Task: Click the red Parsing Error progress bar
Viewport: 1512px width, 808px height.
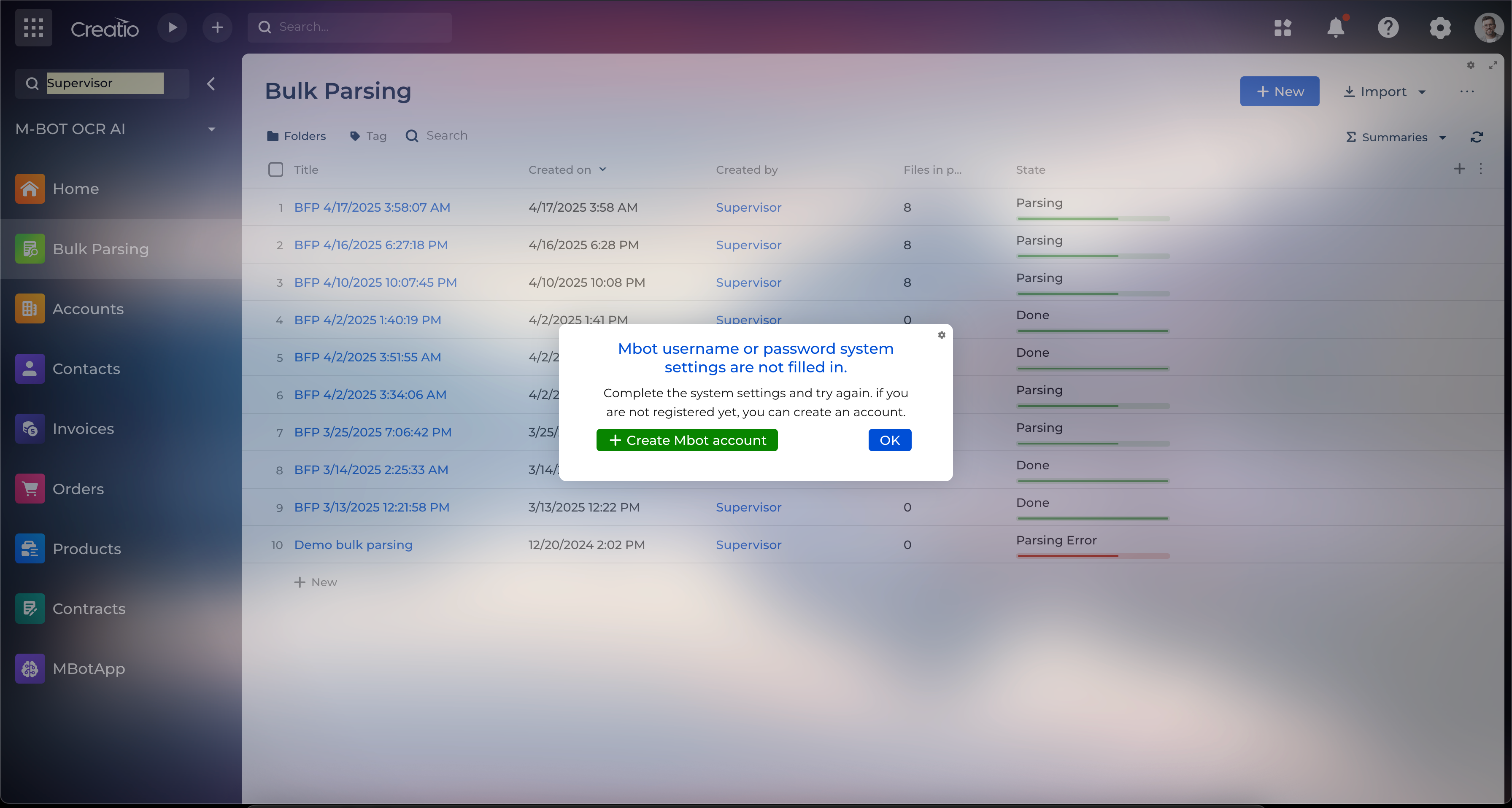Action: coord(1093,556)
